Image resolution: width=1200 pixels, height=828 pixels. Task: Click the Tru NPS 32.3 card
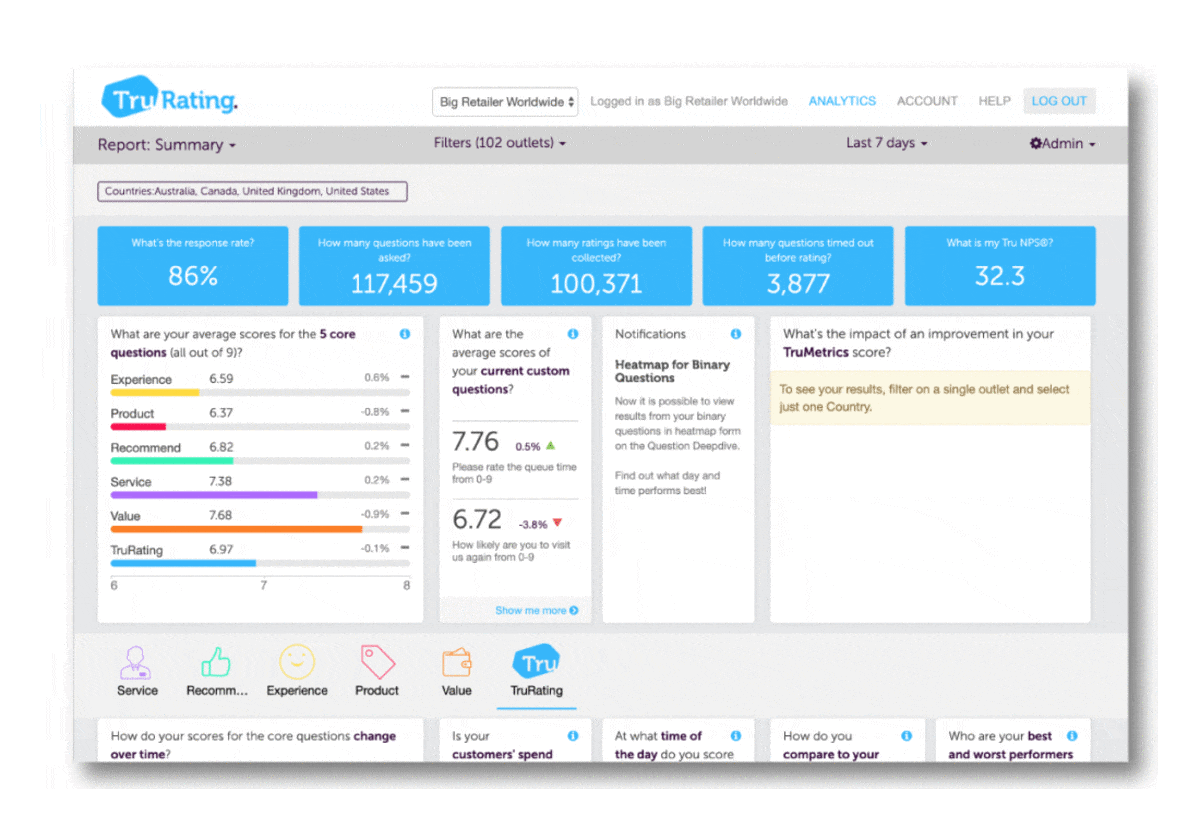click(1000, 266)
